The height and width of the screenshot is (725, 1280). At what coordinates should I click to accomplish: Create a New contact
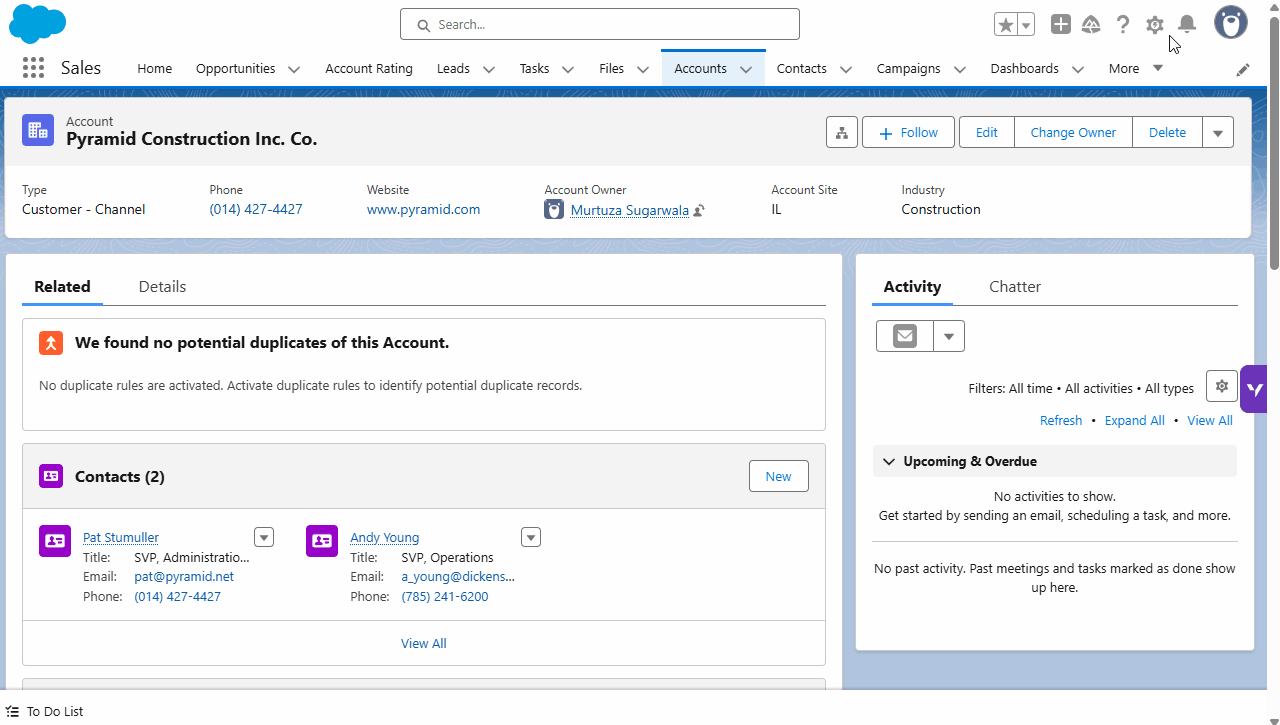(x=779, y=476)
